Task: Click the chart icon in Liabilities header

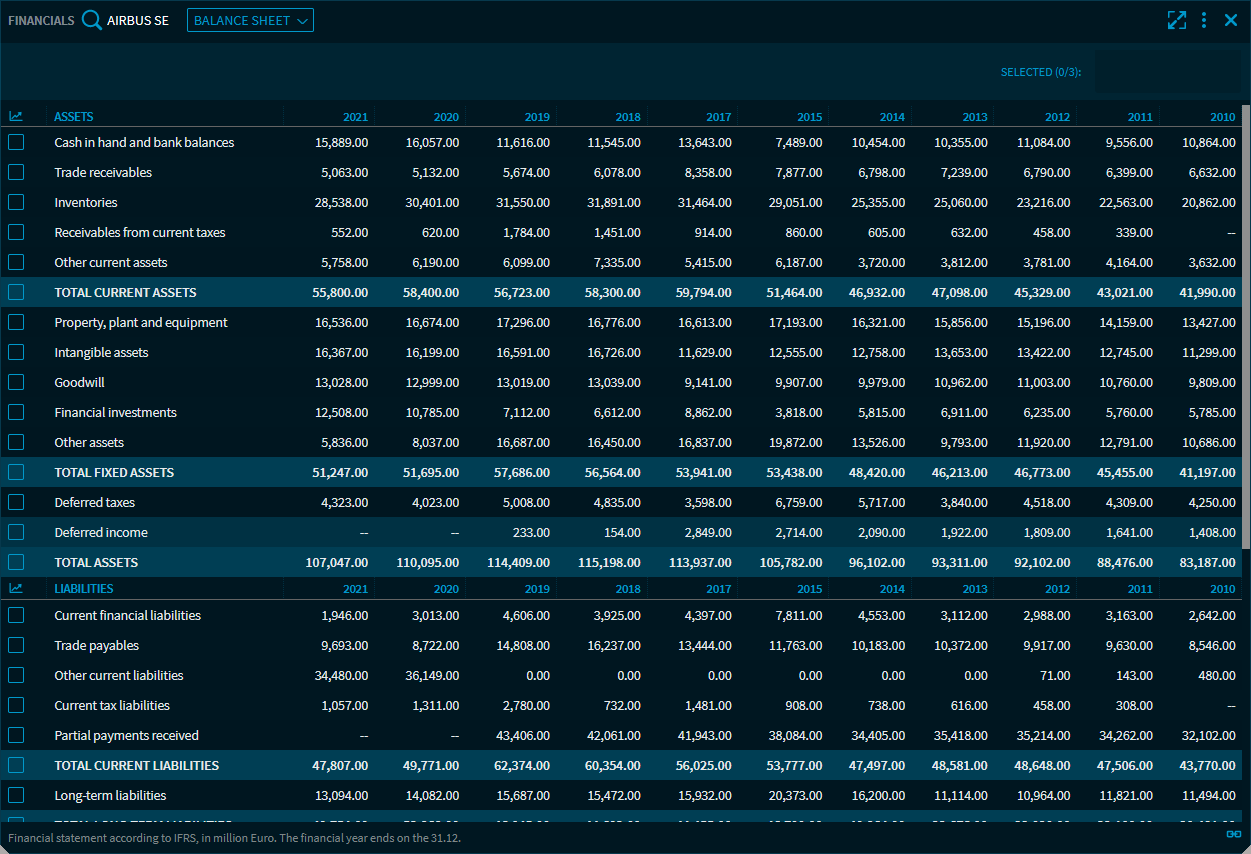Action: click(16, 589)
